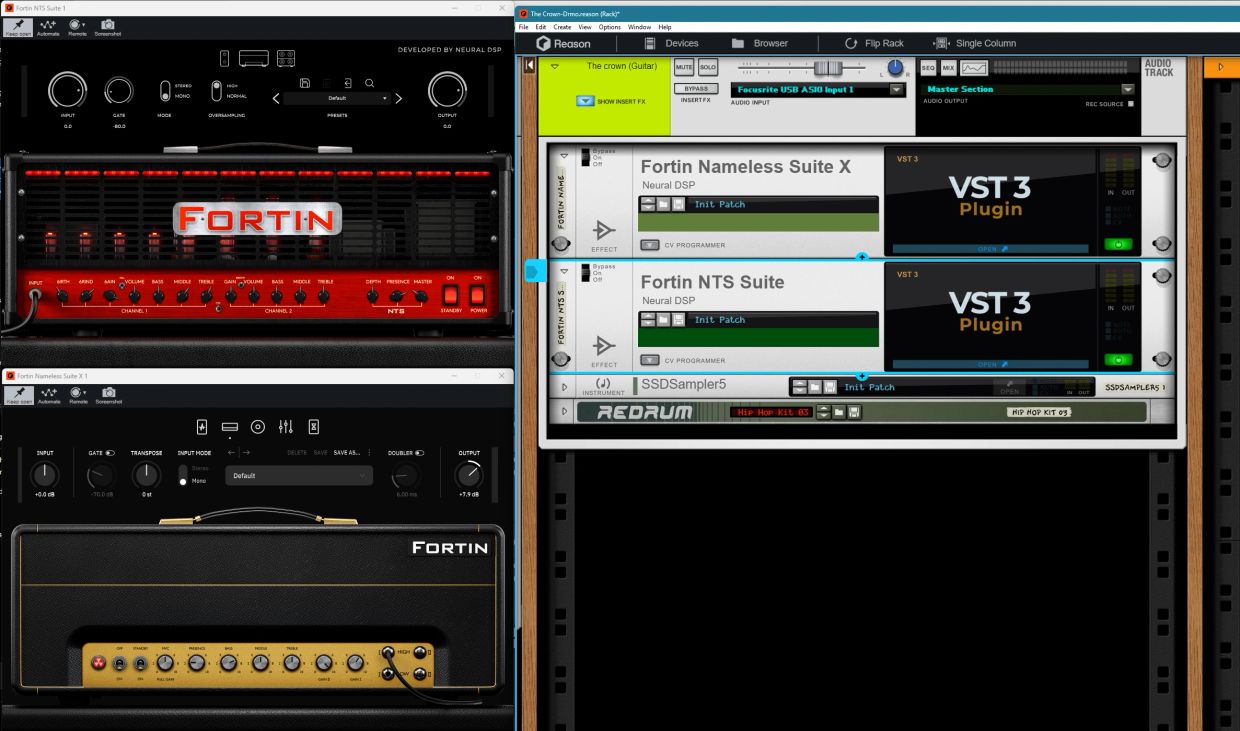This screenshot has height=731, width=1240.
Task: Select pedal section icon in NTS Suite
Action: pyautogui.click(x=225, y=59)
